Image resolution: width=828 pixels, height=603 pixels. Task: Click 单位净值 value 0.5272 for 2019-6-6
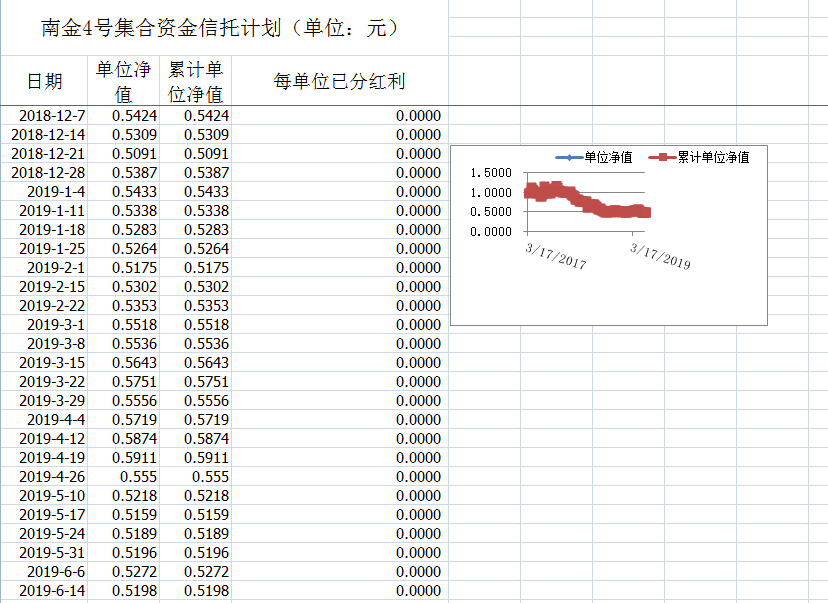point(124,572)
